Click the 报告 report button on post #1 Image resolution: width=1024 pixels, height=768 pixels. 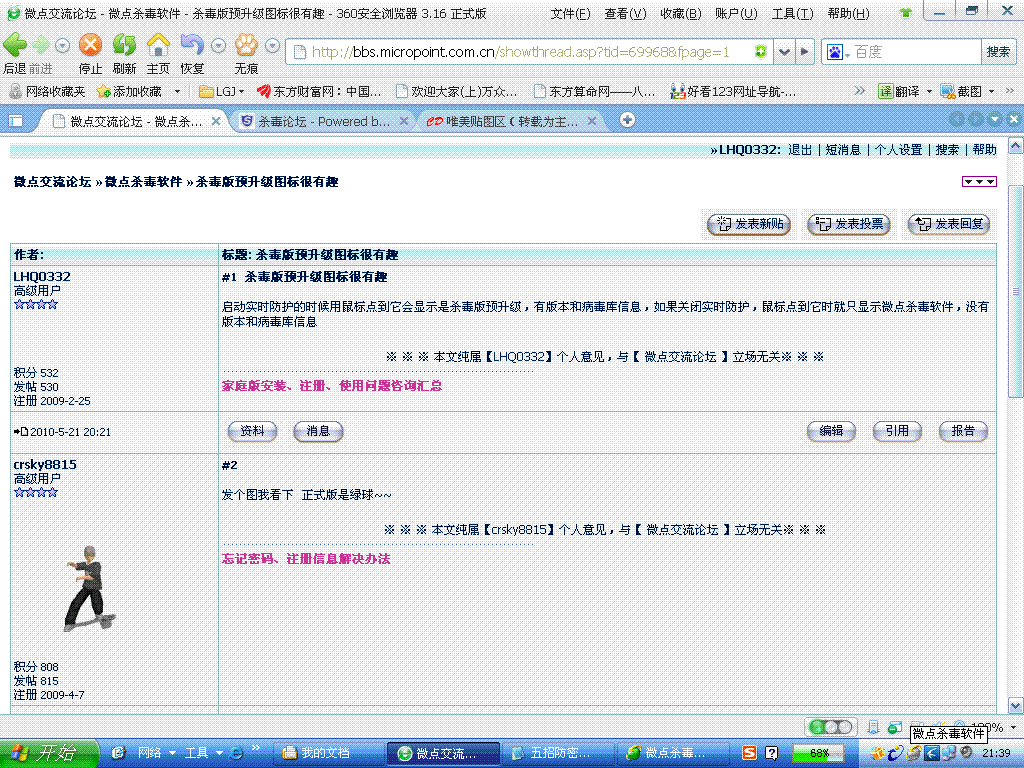963,431
